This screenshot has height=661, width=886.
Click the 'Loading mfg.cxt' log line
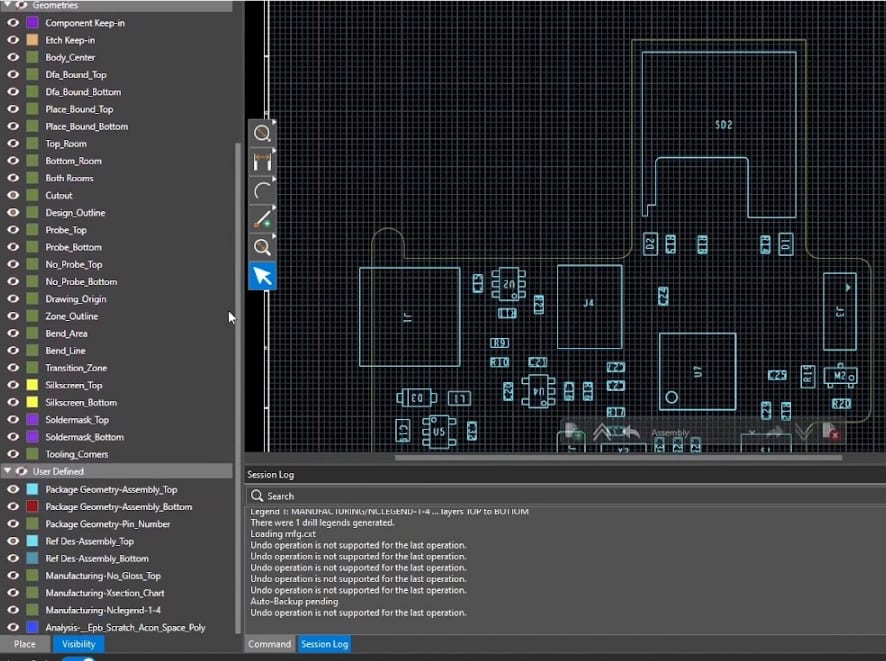(x=283, y=534)
